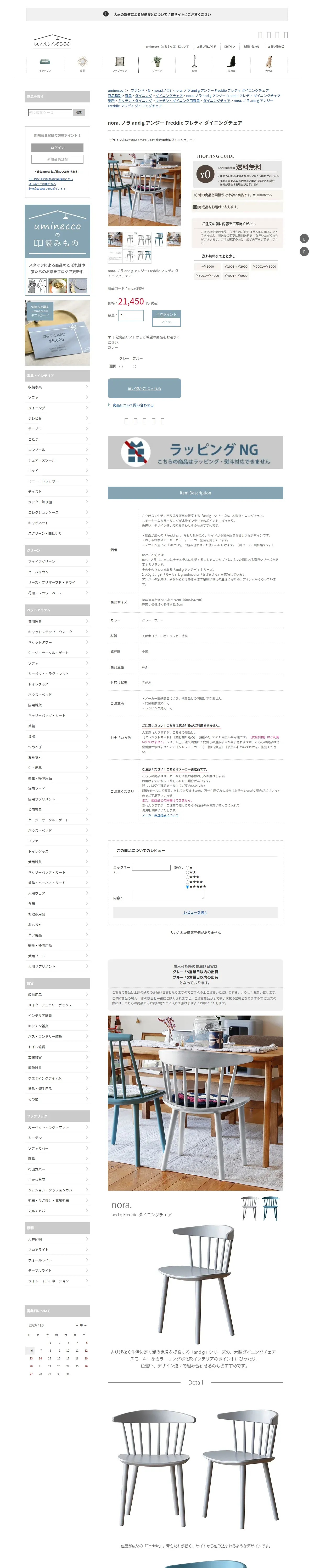Click the second icon in the top-right header icon row
This screenshot has height=1568, width=314.
tap(269, 35)
